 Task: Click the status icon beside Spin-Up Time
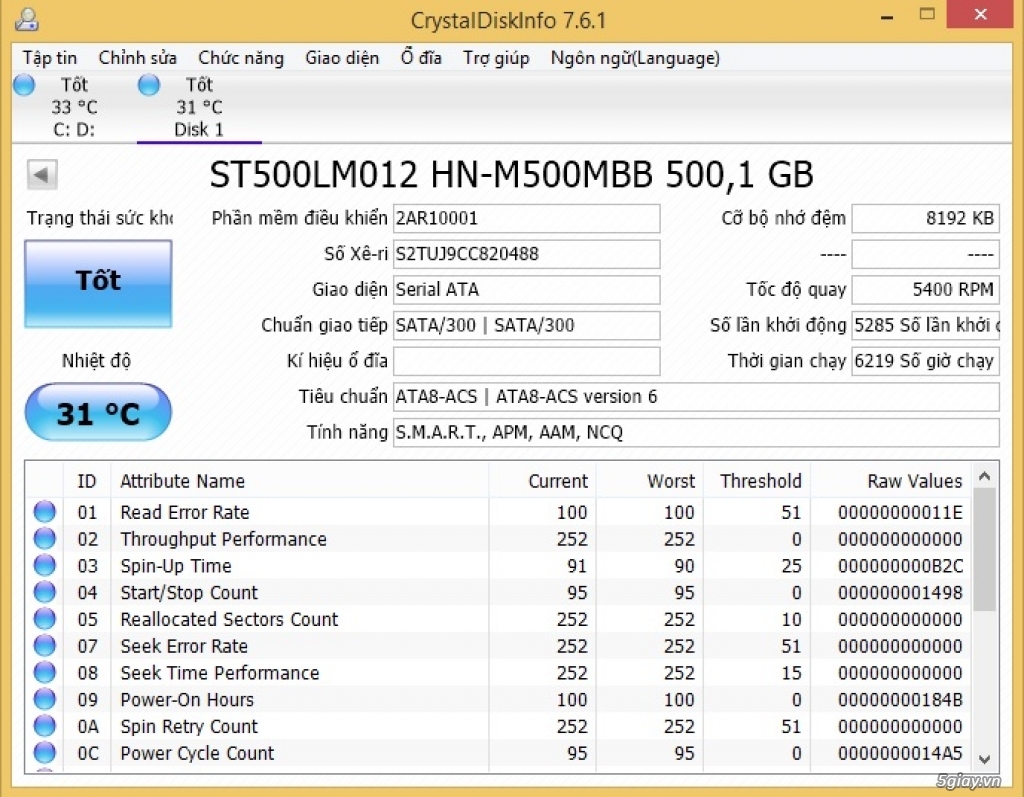45,566
